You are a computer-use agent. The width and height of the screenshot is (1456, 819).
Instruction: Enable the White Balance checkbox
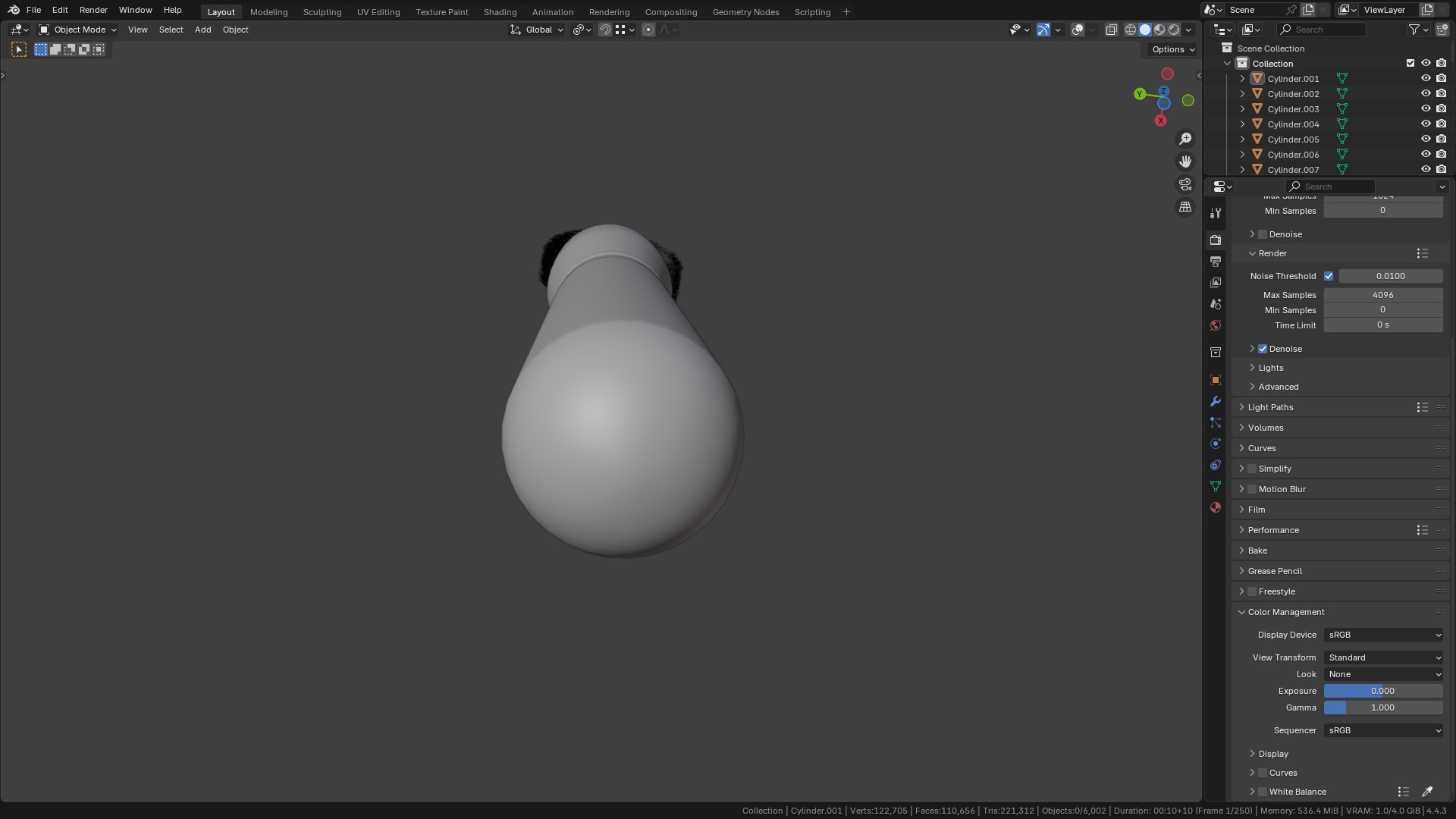1263,792
